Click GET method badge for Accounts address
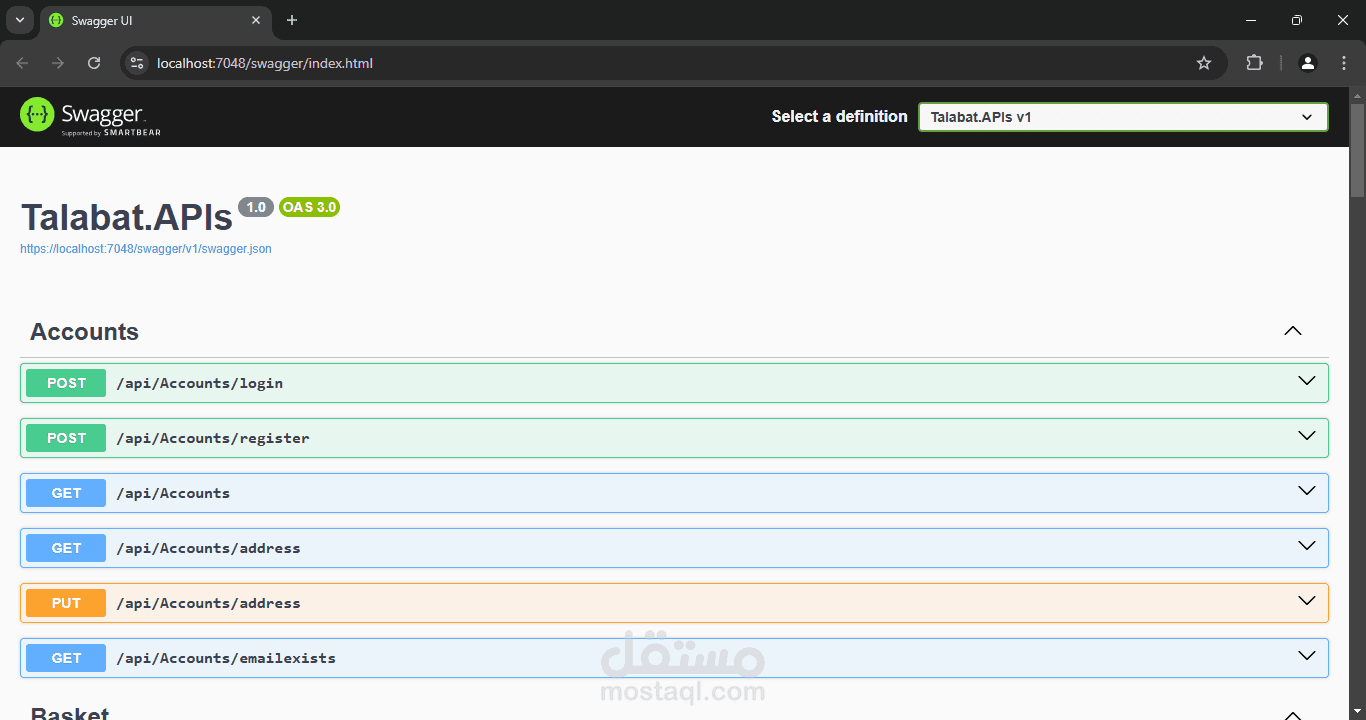1366x720 pixels. tap(66, 548)
